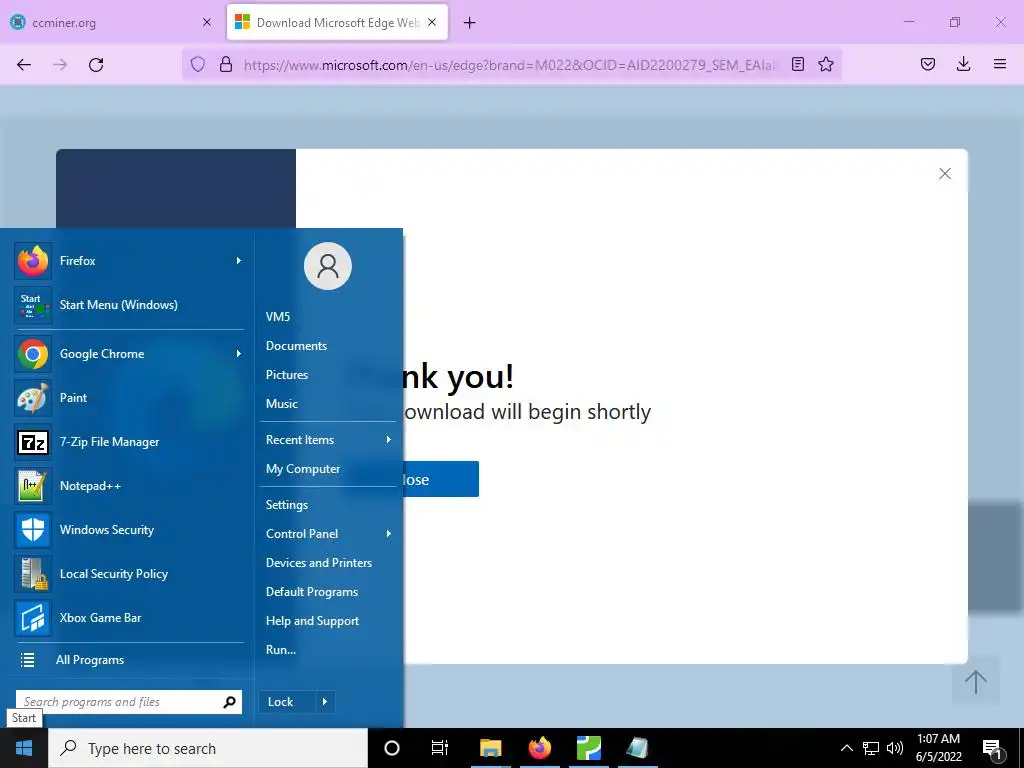Click the taskbar Type here to search box
This screenshot has height=768, width=1024.
[x=208, y=748]
